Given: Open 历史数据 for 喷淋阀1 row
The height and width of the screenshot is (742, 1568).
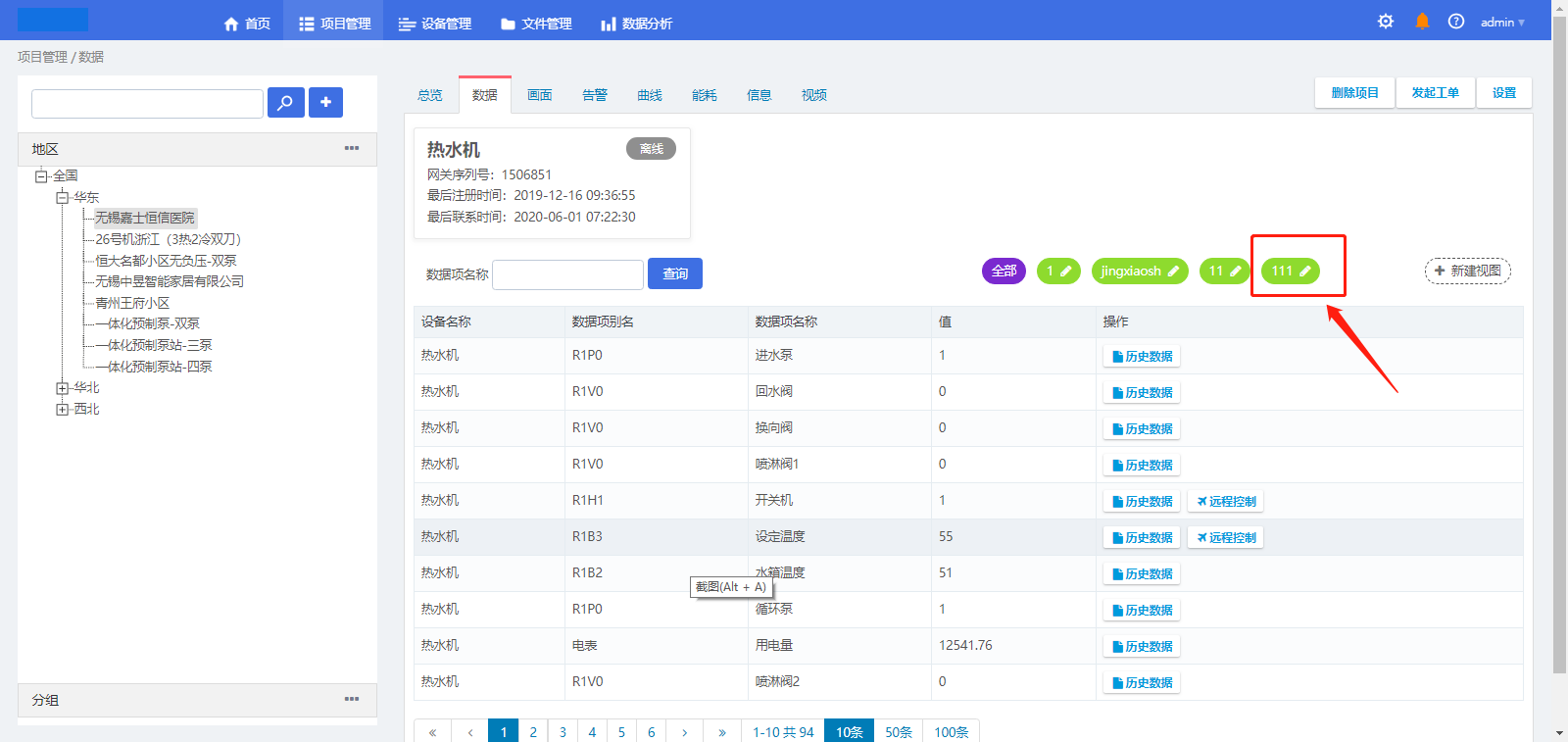Looking at the screenshot, I should tap(1142, 466).
